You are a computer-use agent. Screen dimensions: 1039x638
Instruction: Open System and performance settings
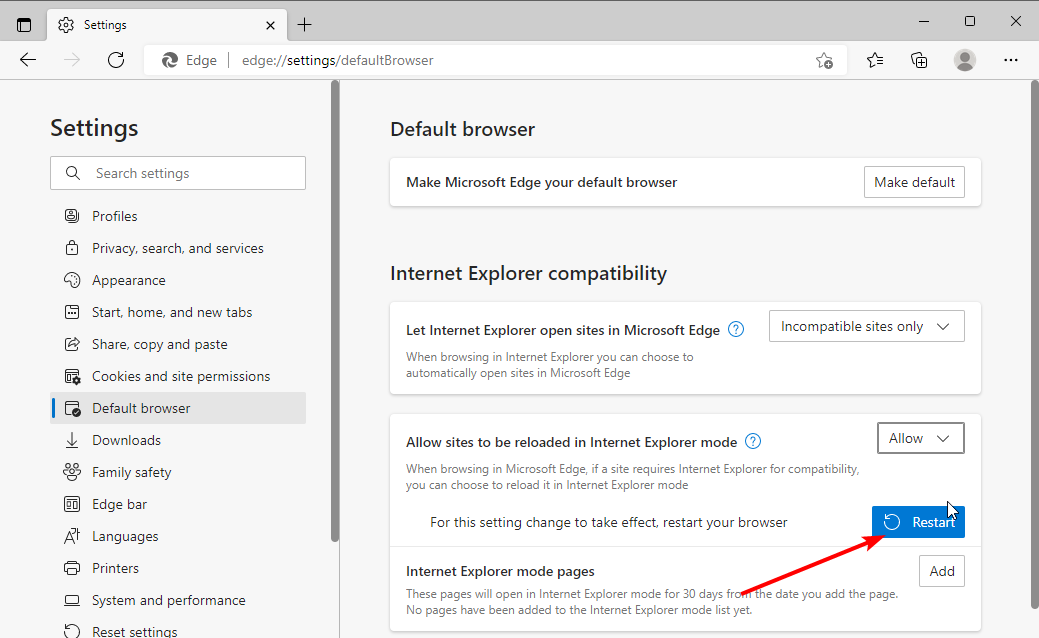178,600
